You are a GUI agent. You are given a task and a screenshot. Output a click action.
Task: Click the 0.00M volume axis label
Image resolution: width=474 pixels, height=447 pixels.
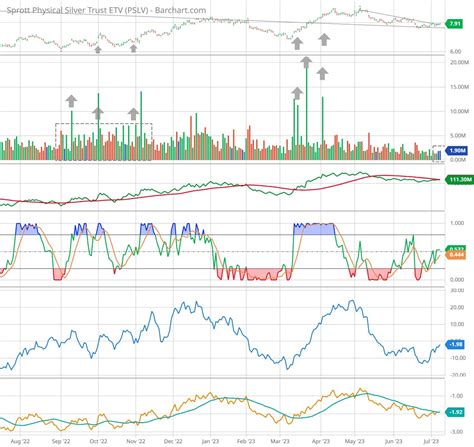458,160
